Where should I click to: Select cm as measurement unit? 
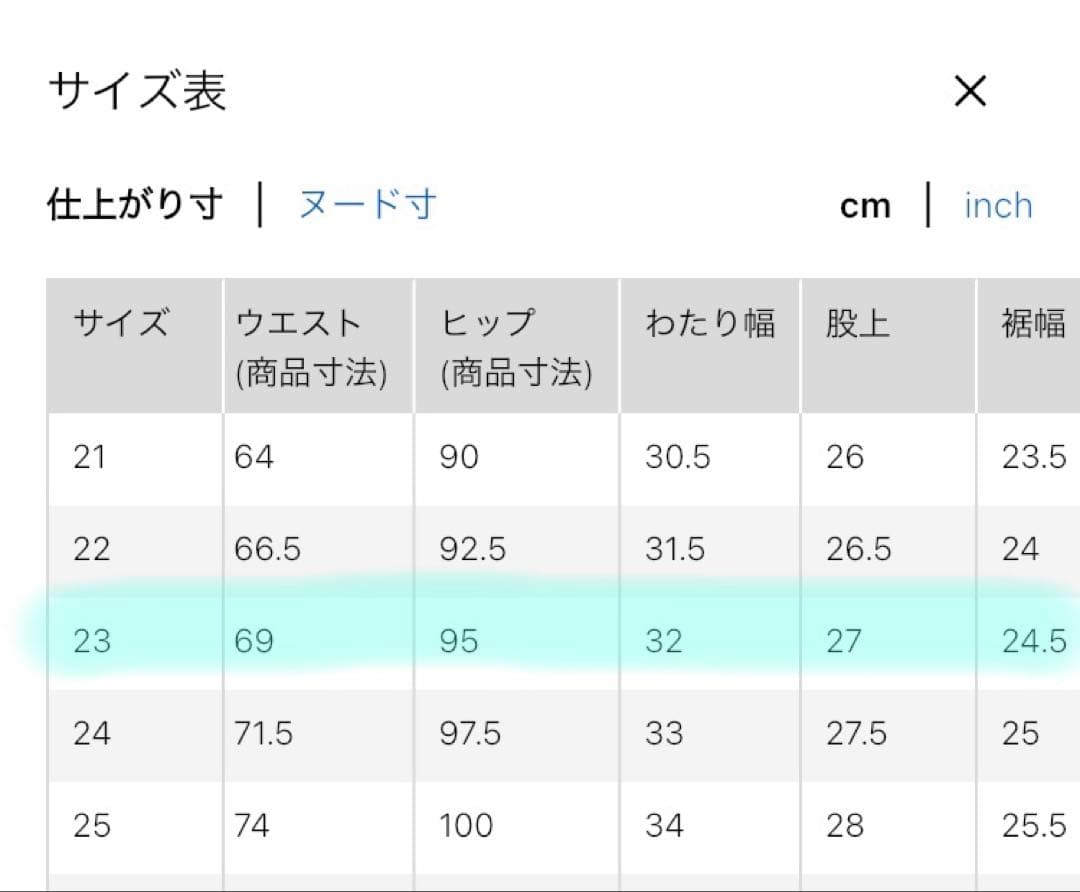[x=865, y=206]
